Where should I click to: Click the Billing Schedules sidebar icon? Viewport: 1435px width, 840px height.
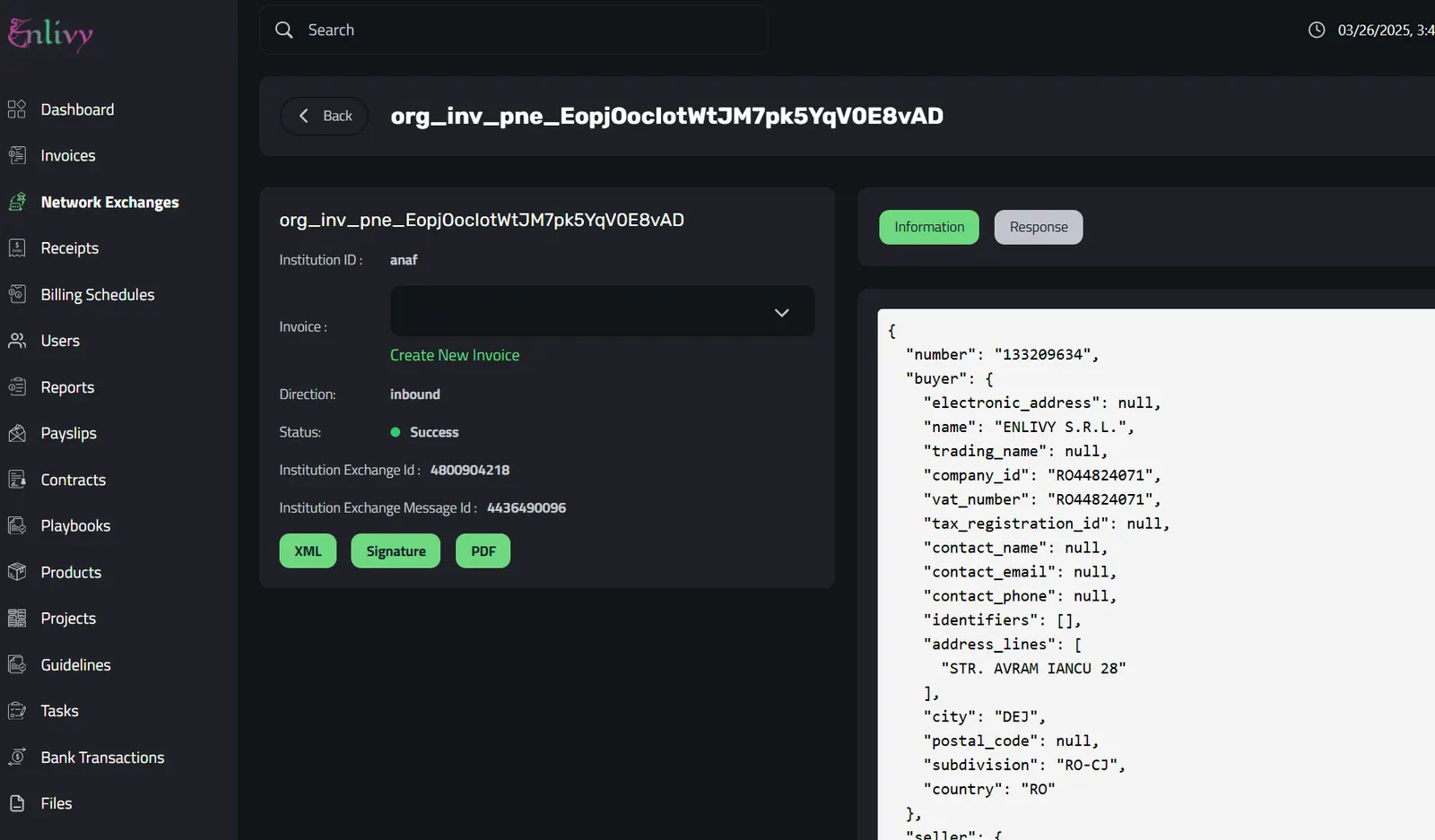coord(17,294)
